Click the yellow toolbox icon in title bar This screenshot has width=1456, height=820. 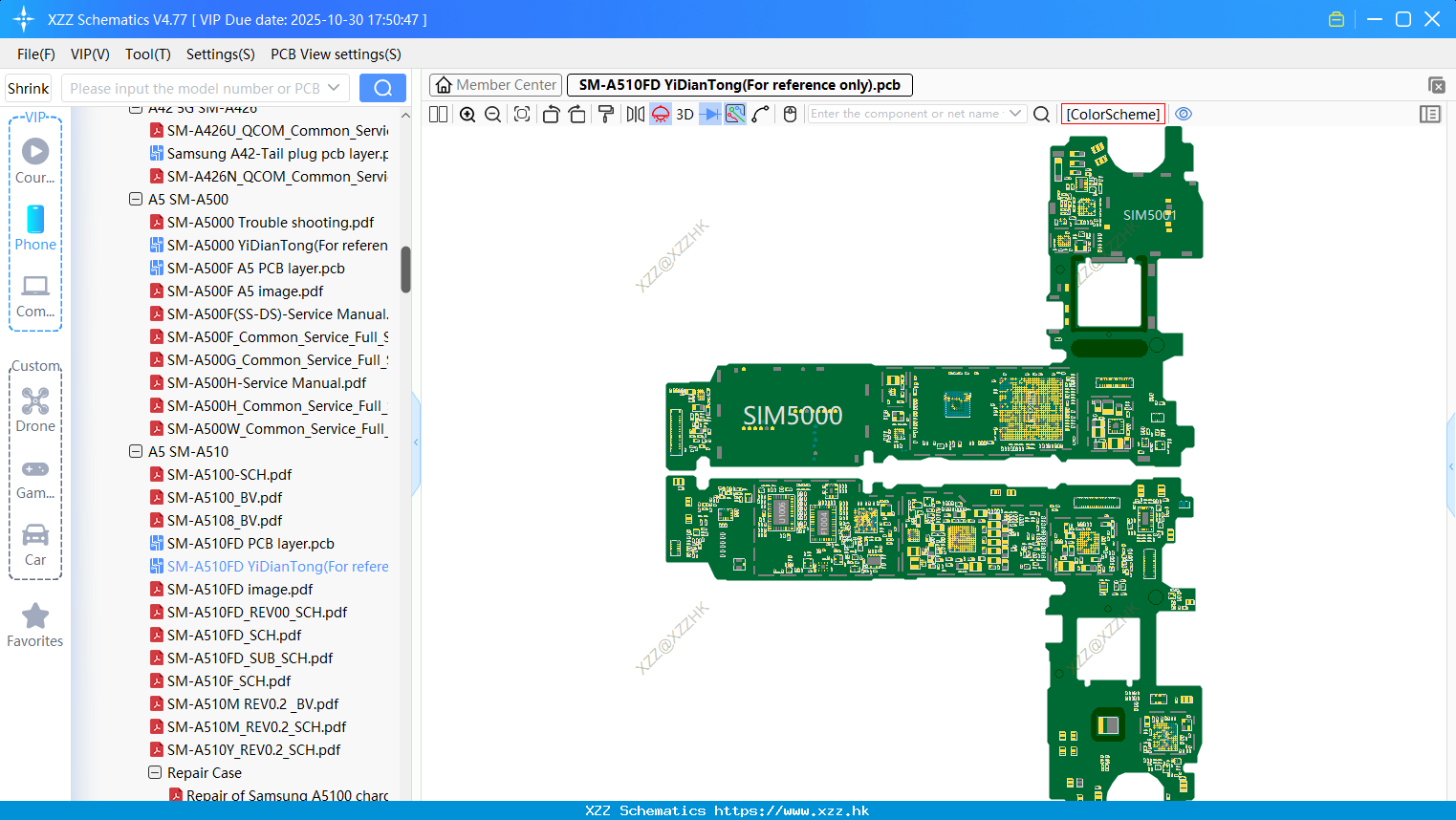[x=1336, y=19]
